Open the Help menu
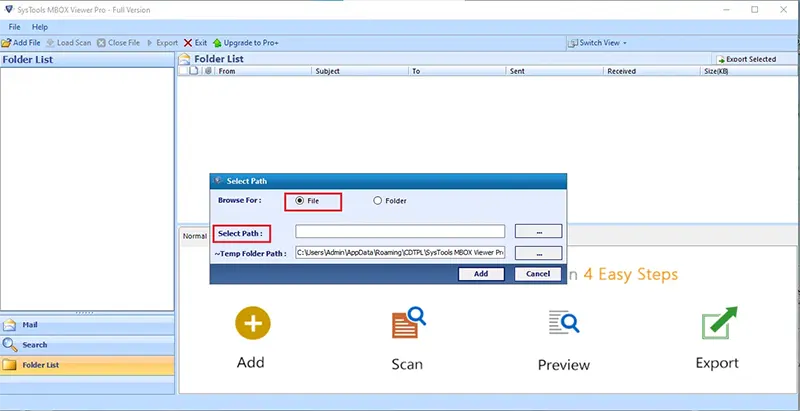 click(x=40, y=27)
